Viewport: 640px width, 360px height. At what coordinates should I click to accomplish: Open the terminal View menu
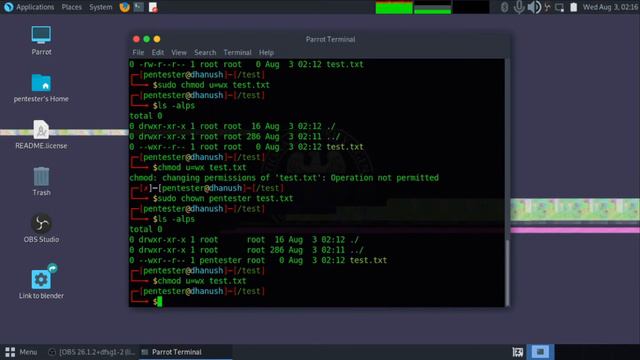pos(179,52)
